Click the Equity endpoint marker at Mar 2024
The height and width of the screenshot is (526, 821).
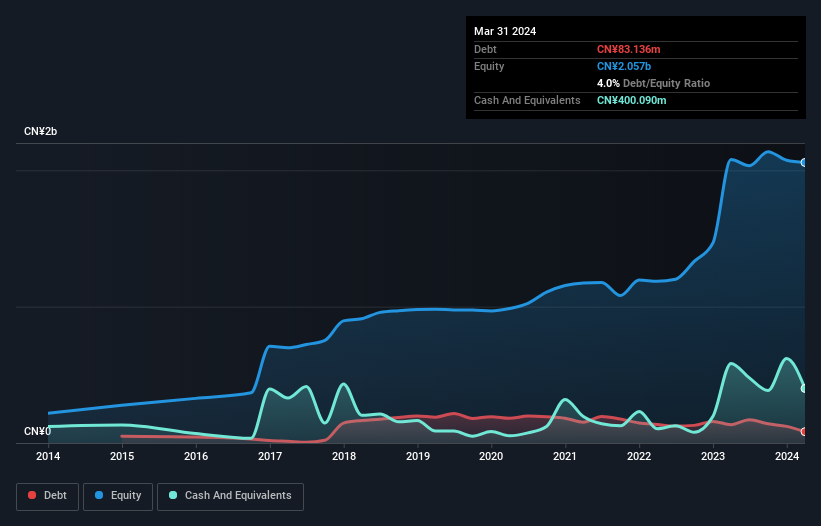click(804, 163)
